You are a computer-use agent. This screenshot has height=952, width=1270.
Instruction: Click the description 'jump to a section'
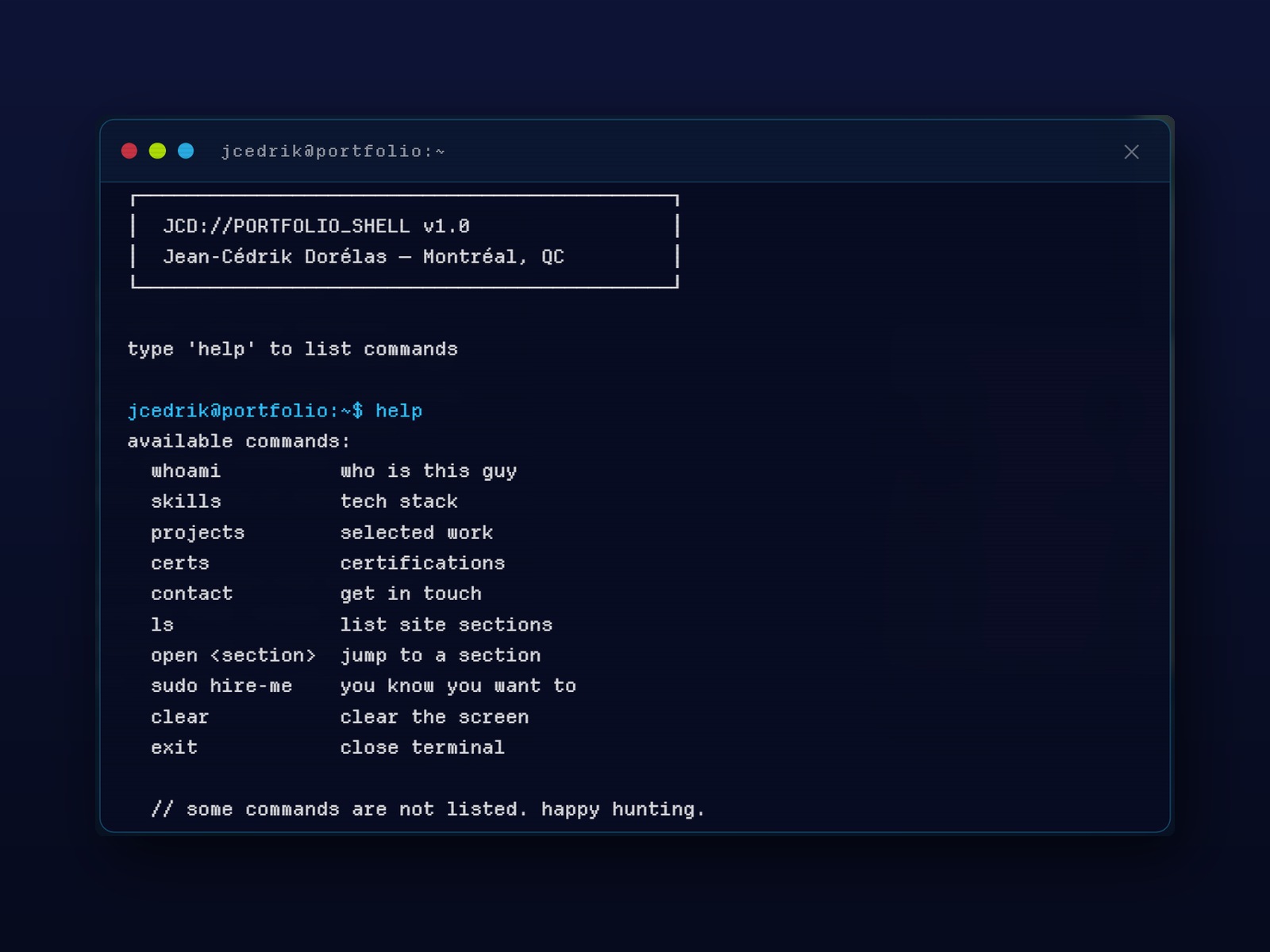click(x=441, y=655)
